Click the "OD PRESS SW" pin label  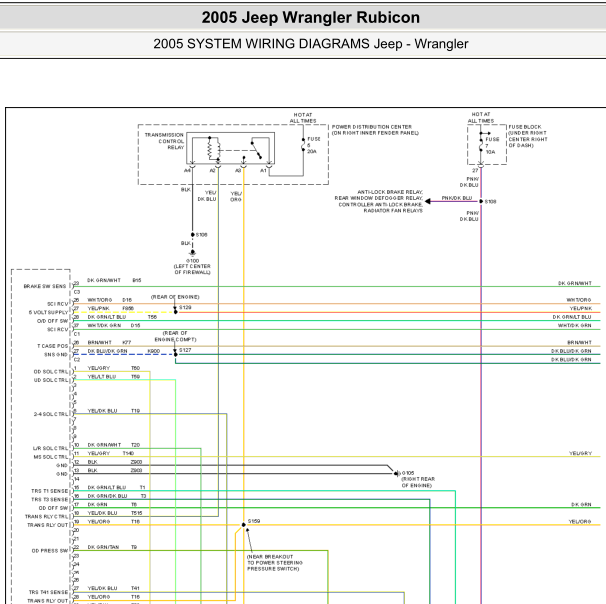[50, 551]
